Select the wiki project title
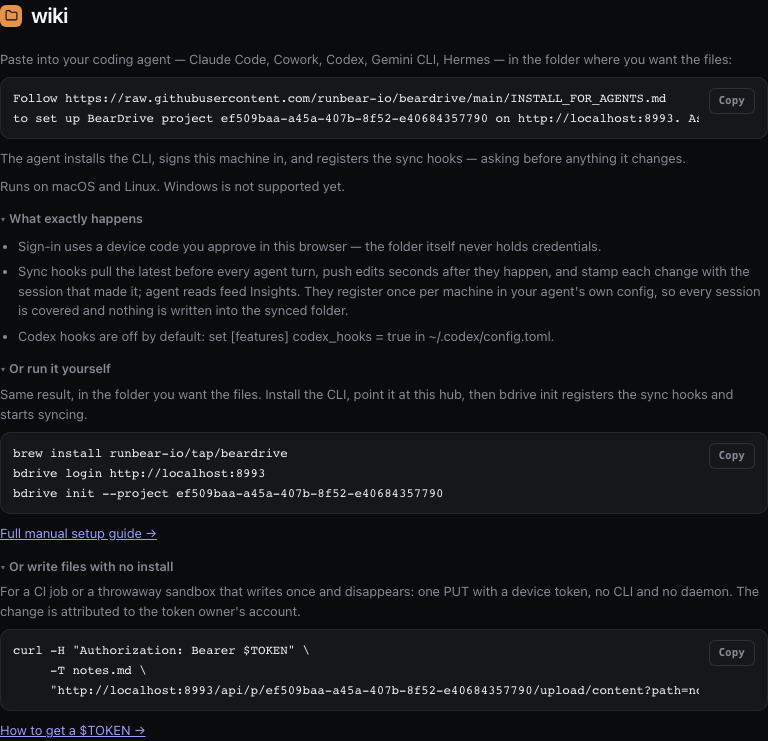 (49, 16)
